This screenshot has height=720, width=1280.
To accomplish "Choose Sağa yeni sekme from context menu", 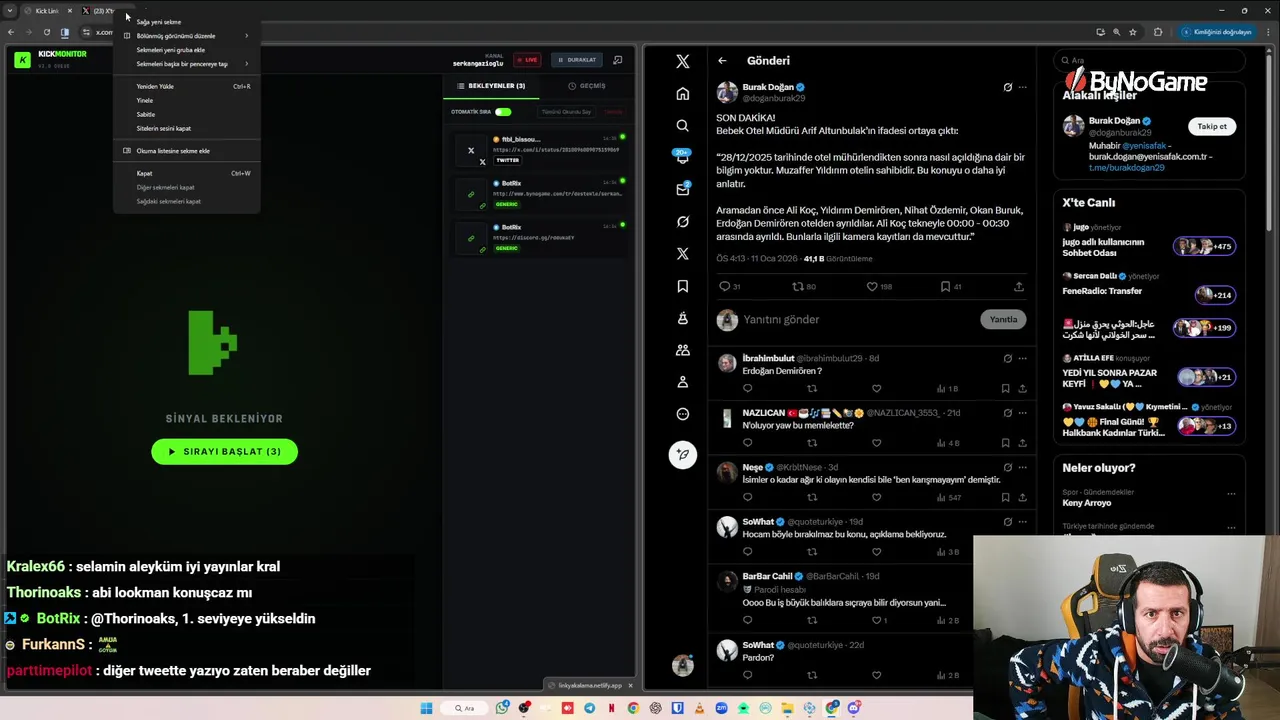I will pyautogui.click(x=186, y=22).
